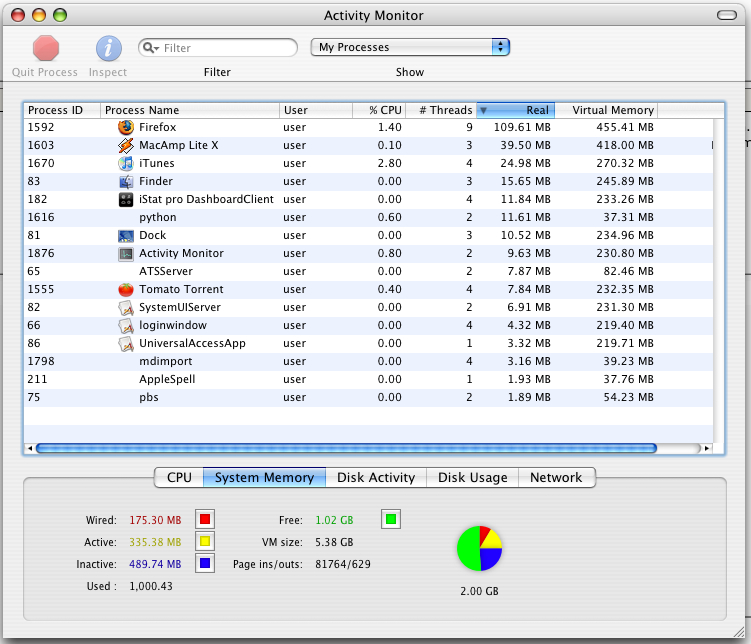Sort by the Virtual Memory column header

point(606,110)
